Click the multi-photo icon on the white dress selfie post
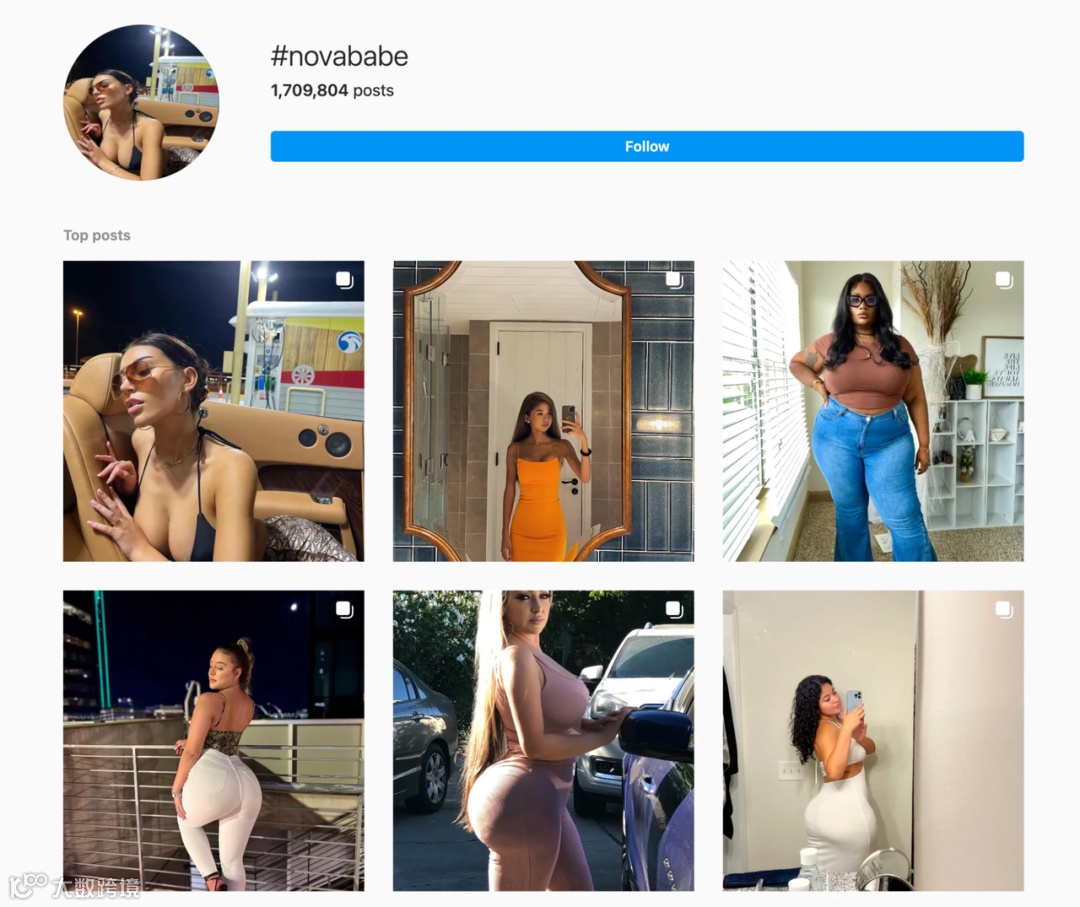Viewport: 1080px width, 907px height. click(x=1004, y=609)
